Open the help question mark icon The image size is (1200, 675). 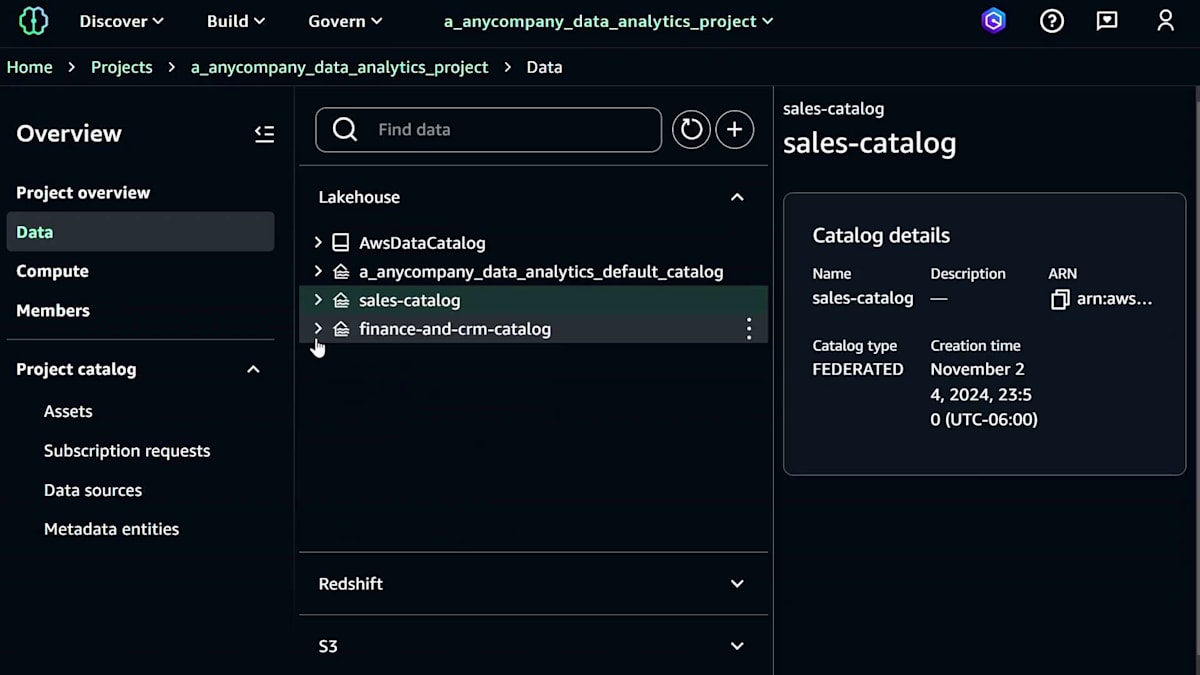coord(1051,21)
